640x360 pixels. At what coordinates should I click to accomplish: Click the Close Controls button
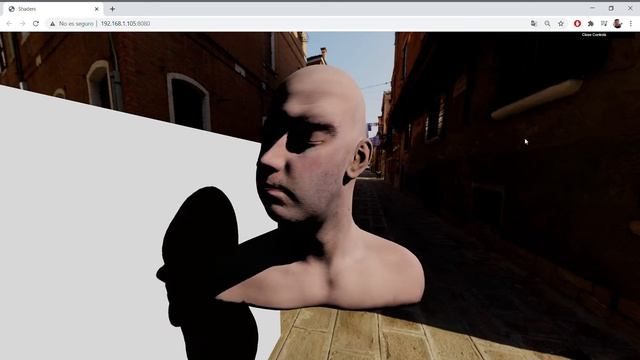[x=593, y=35]
